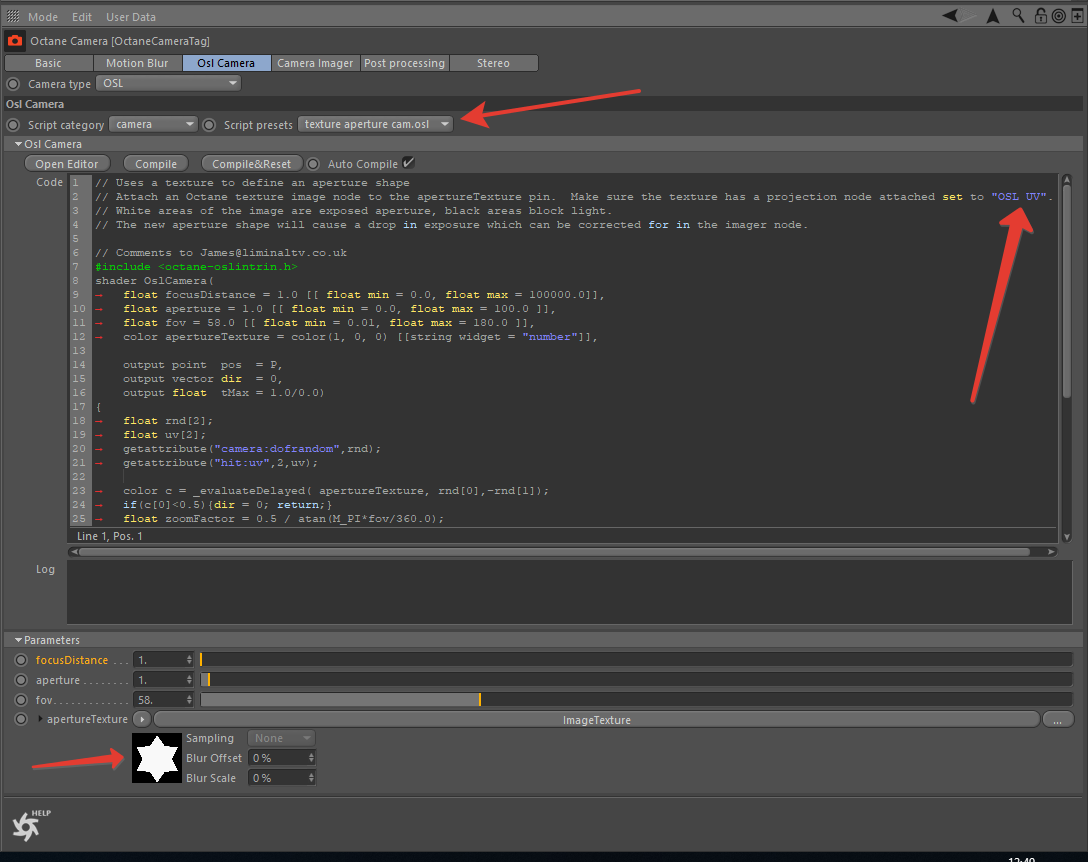Click the code editor vertical scrollbar
The width and height of the screenshot is (1088, 862).
pyautogui.click(x=1067, y=291)
